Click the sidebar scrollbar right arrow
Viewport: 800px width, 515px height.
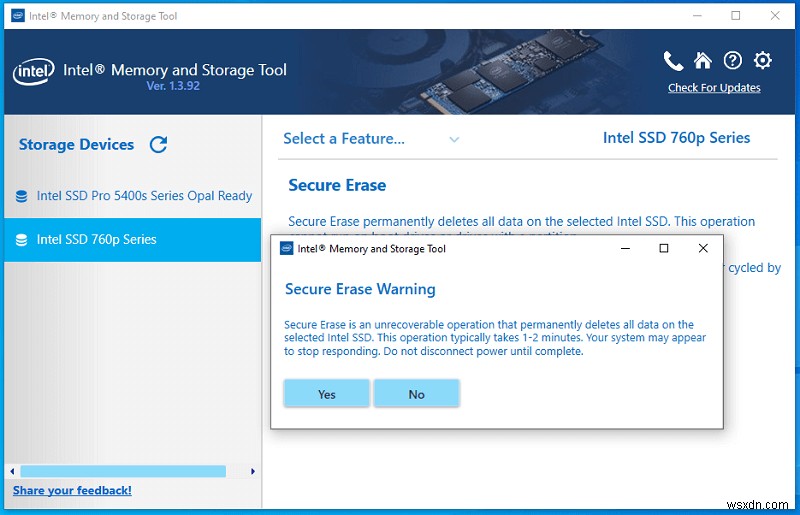pyautogui.click(x=253, y=471)
